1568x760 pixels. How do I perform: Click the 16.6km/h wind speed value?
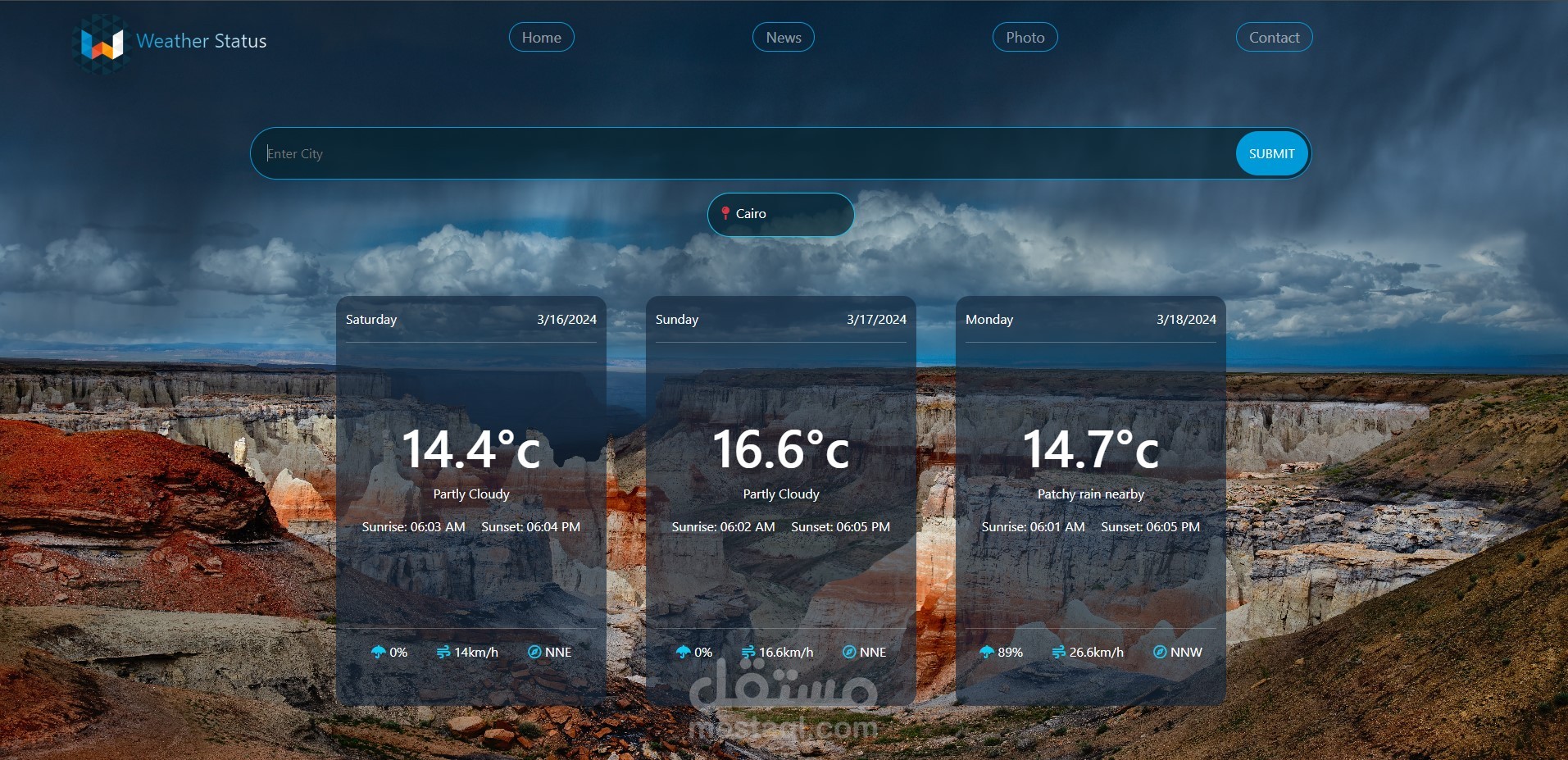pyautogui.click(x=786, y=652)
